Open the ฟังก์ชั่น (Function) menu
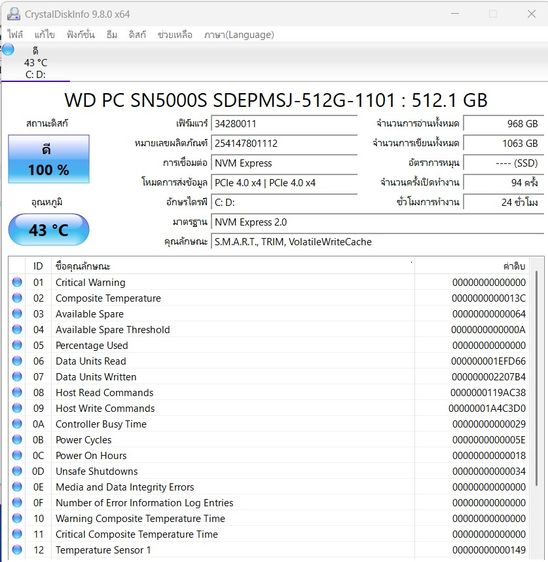548x562 pixels. point(81,34)
